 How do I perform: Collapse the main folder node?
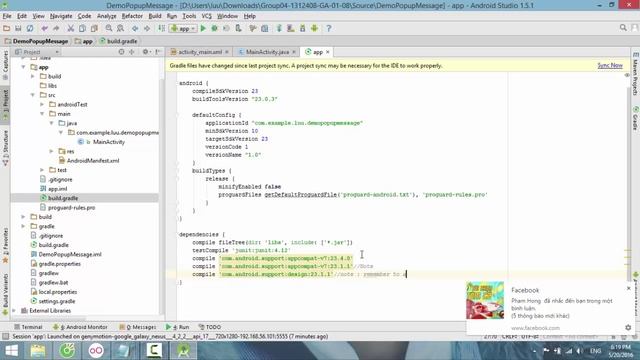pos(42,114)
